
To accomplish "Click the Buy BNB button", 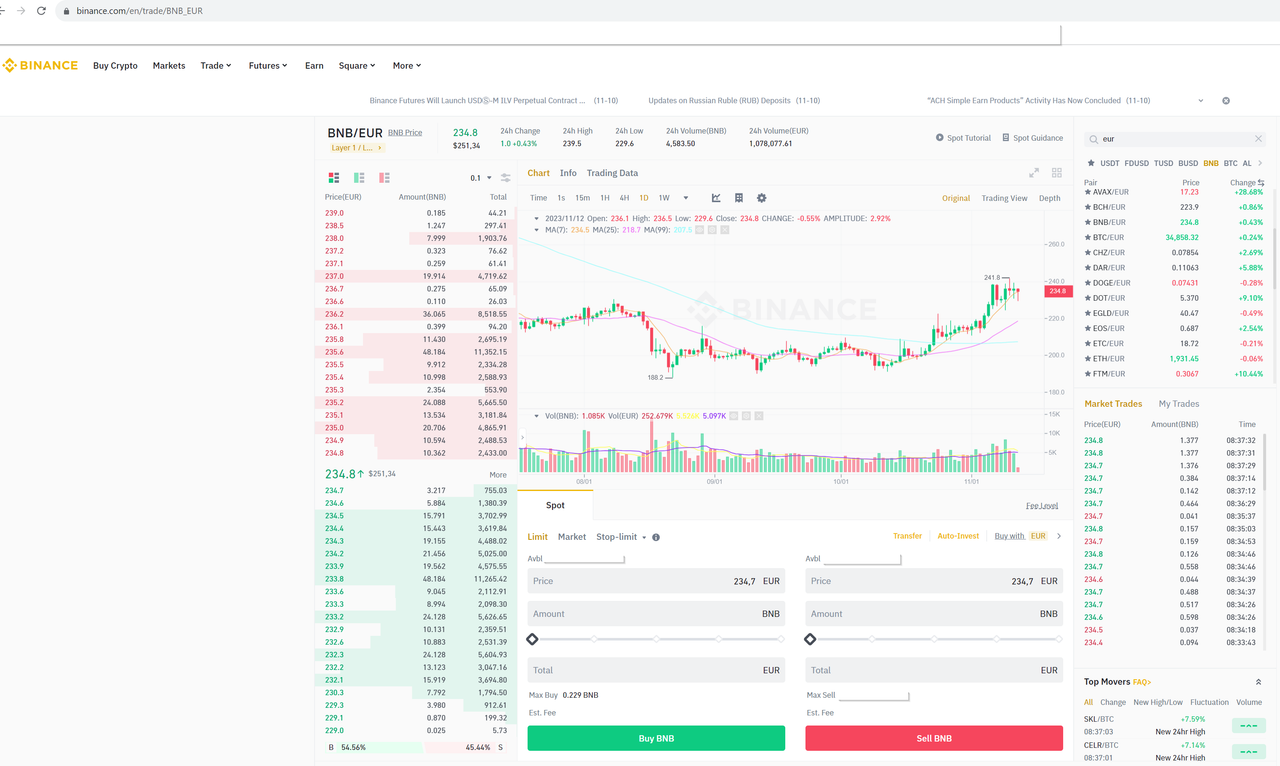I will pos(656,738).
